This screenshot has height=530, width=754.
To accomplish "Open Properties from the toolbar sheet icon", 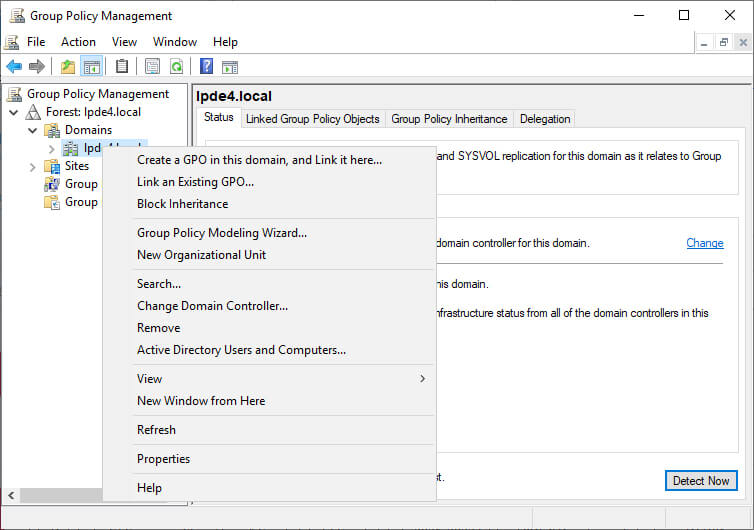I will [152, 66].
